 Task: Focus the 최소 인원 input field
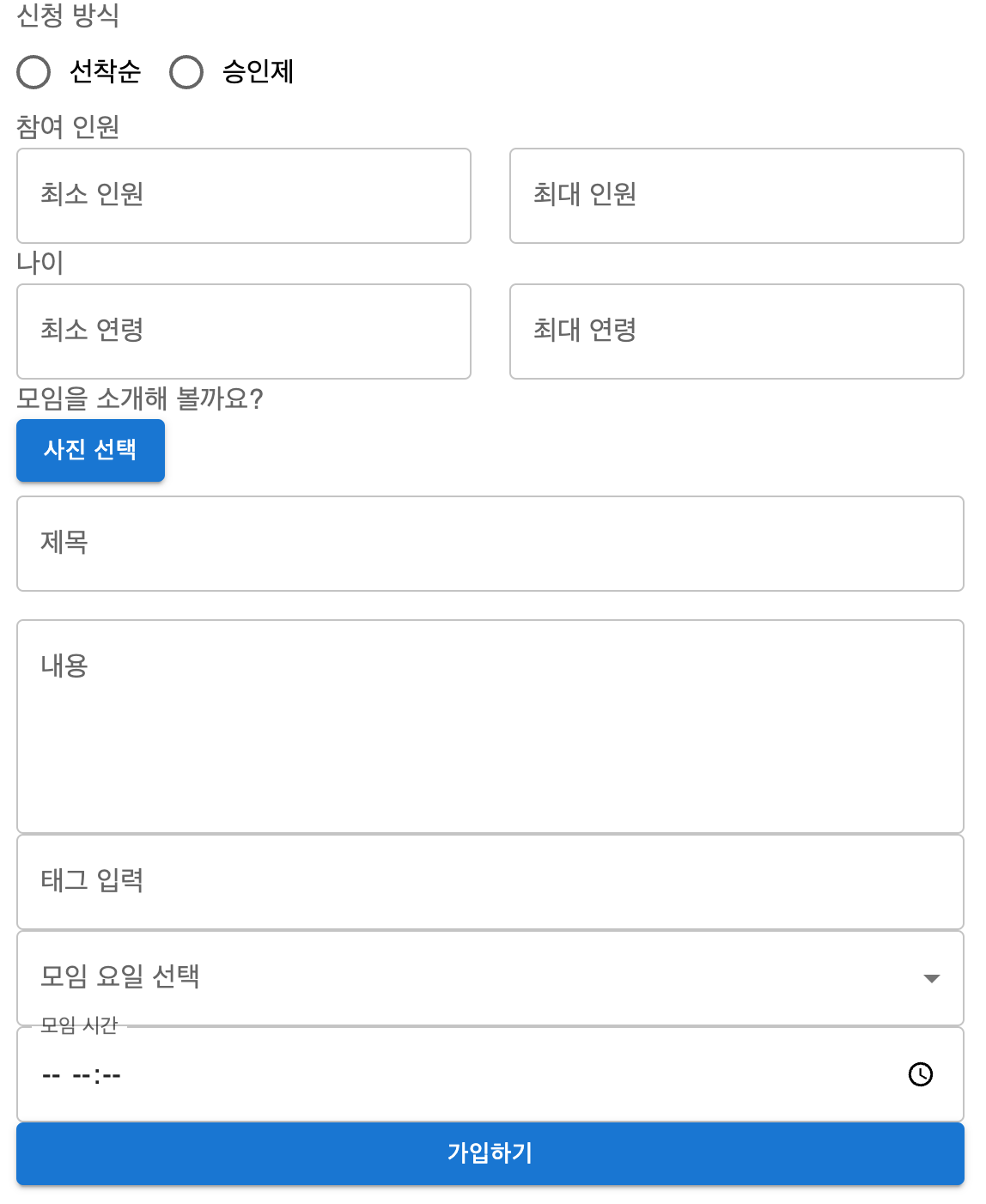(x=244, y=196)
